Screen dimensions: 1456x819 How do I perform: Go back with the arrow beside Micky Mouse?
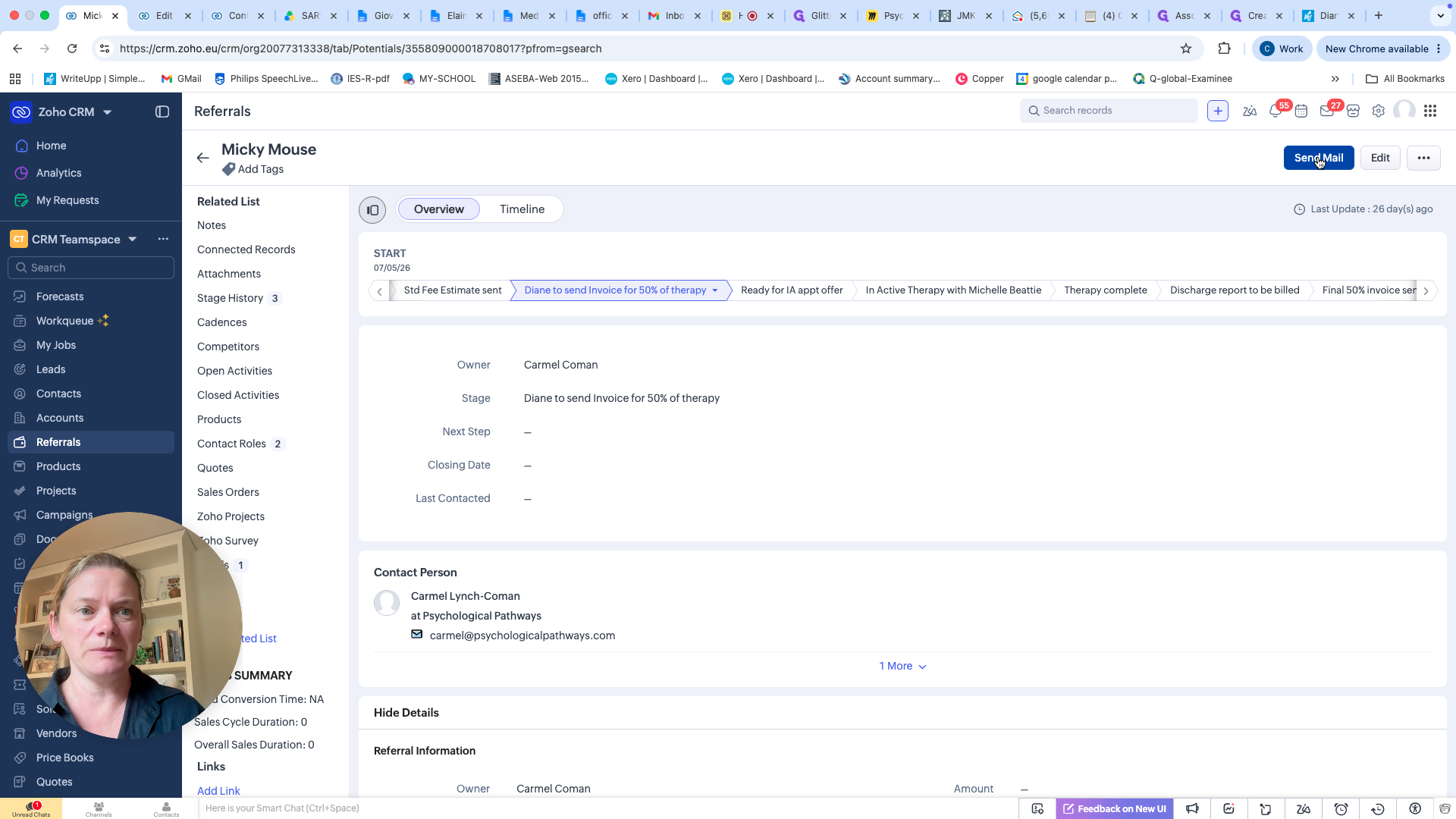coord(202,158)
